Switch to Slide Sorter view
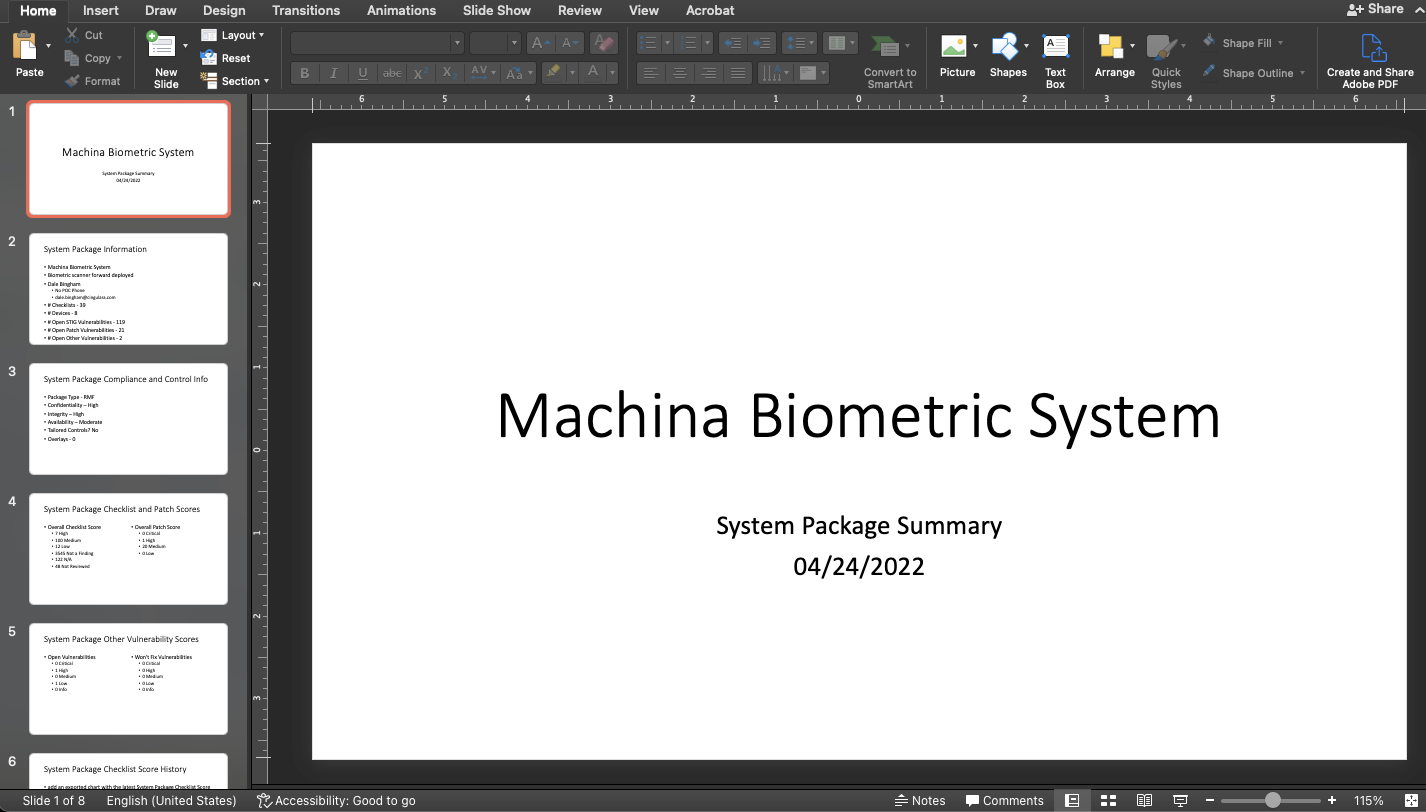 click(1108, 801)
